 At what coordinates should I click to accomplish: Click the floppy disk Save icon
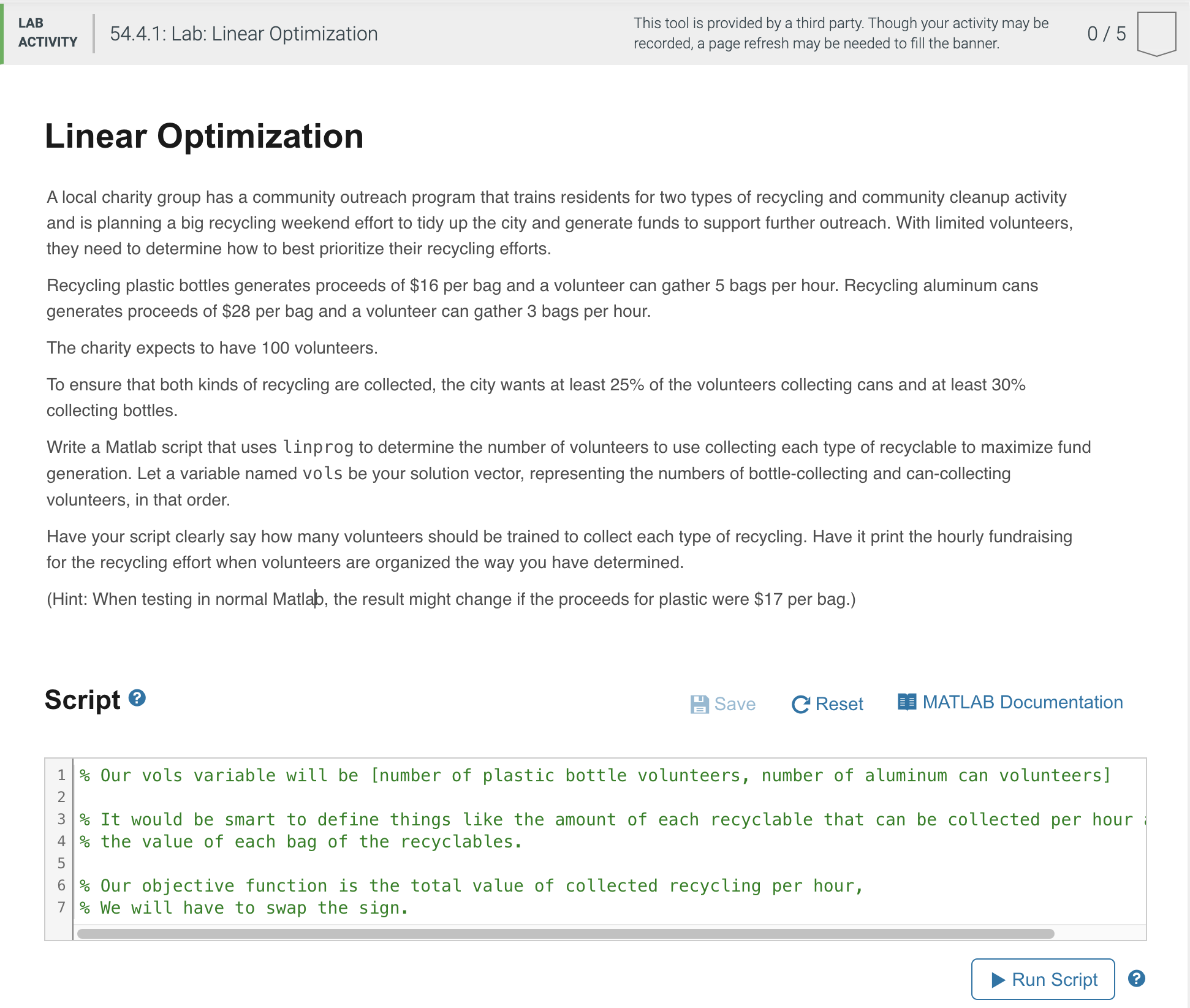699,703
